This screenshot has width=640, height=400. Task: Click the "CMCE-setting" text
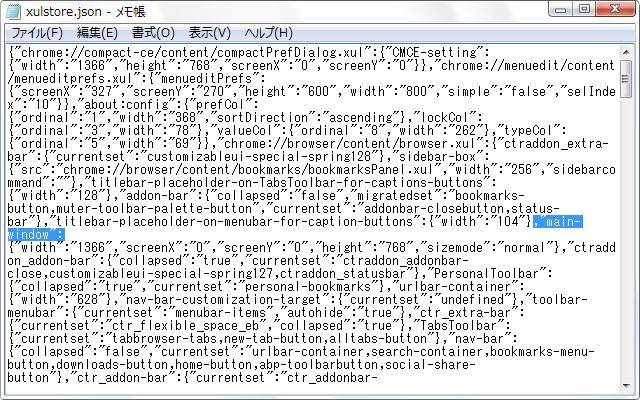point(433,52)
